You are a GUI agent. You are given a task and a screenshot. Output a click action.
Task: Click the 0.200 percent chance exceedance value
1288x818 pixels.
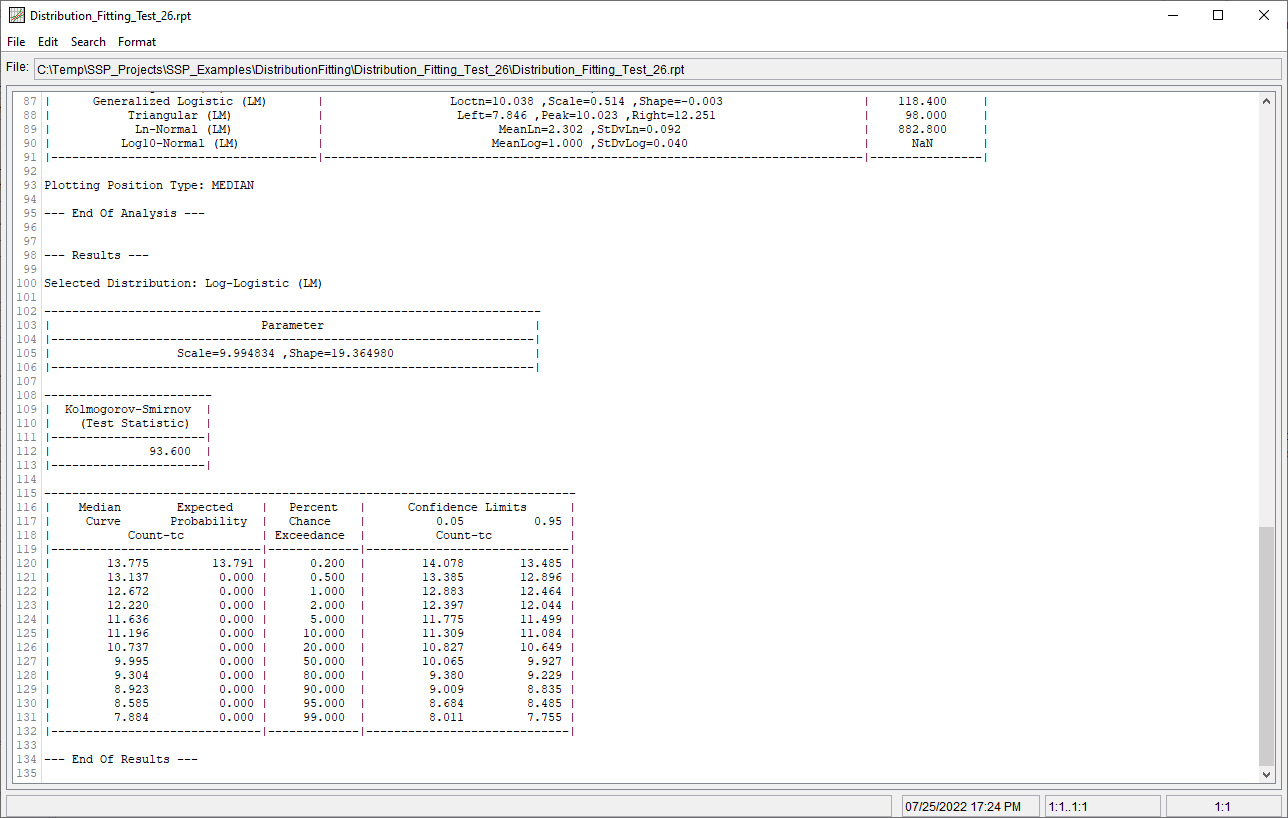coord(327,563)
